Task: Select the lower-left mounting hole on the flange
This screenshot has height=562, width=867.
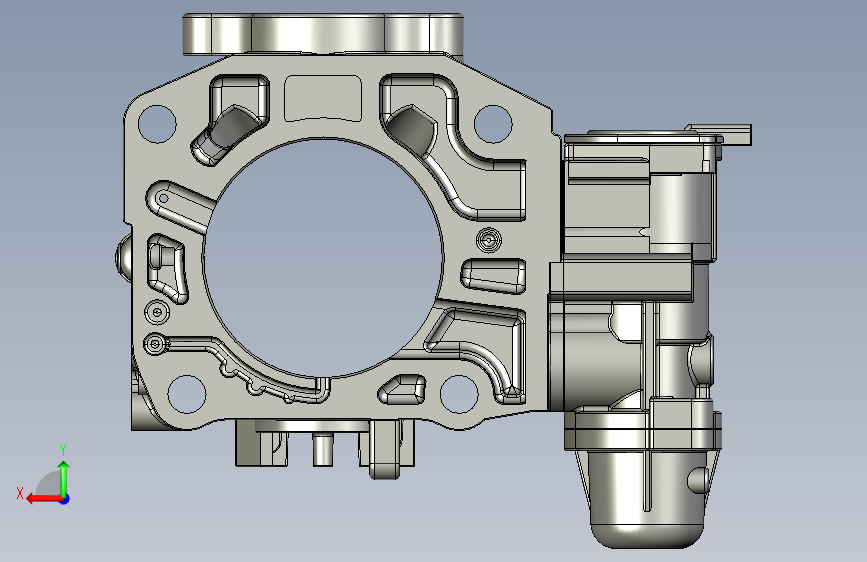Action: [187, 394]
